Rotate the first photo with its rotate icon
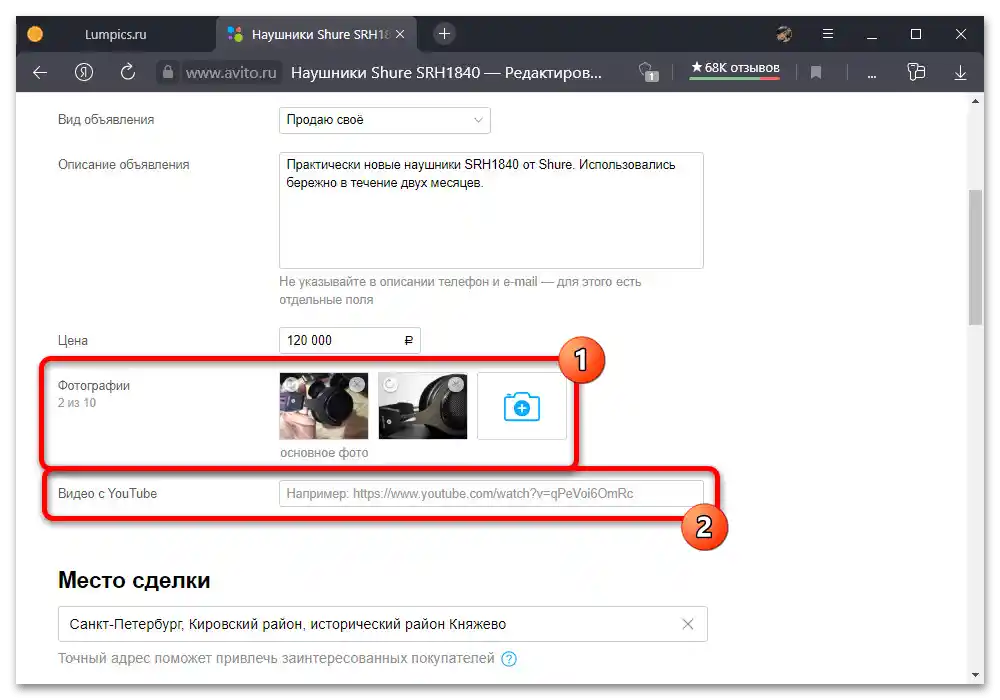 pos(291,384)
